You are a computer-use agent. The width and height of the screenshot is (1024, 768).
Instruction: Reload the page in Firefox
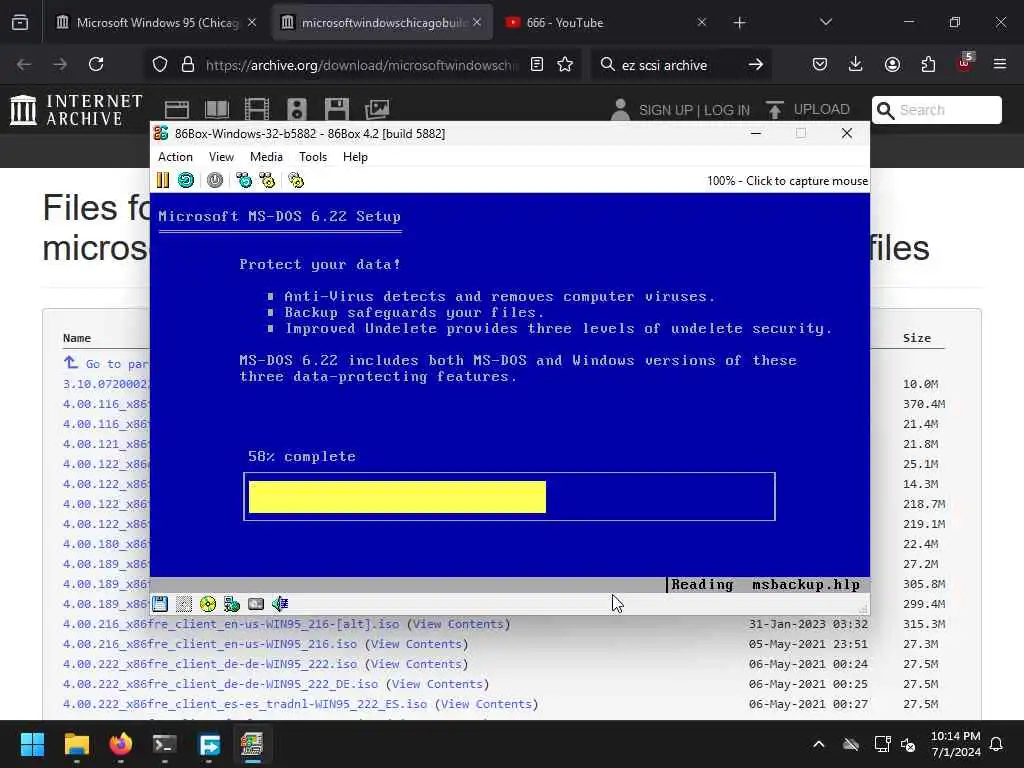coord(96,64)
